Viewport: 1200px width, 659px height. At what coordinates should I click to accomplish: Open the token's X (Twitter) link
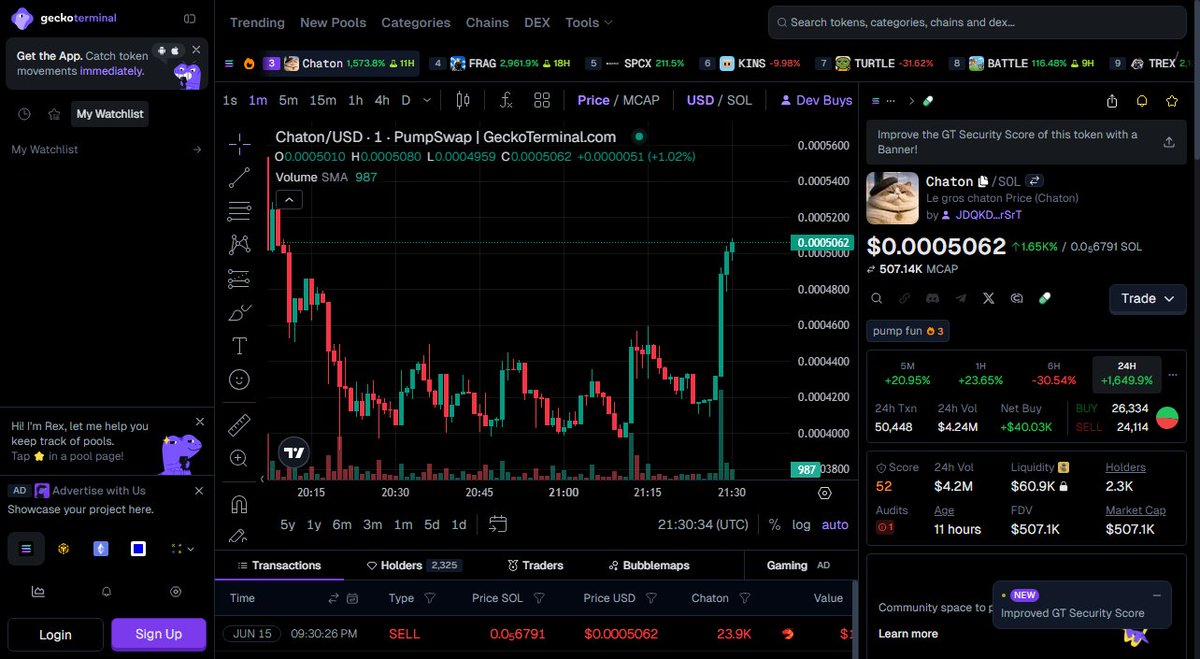(989, 298)
